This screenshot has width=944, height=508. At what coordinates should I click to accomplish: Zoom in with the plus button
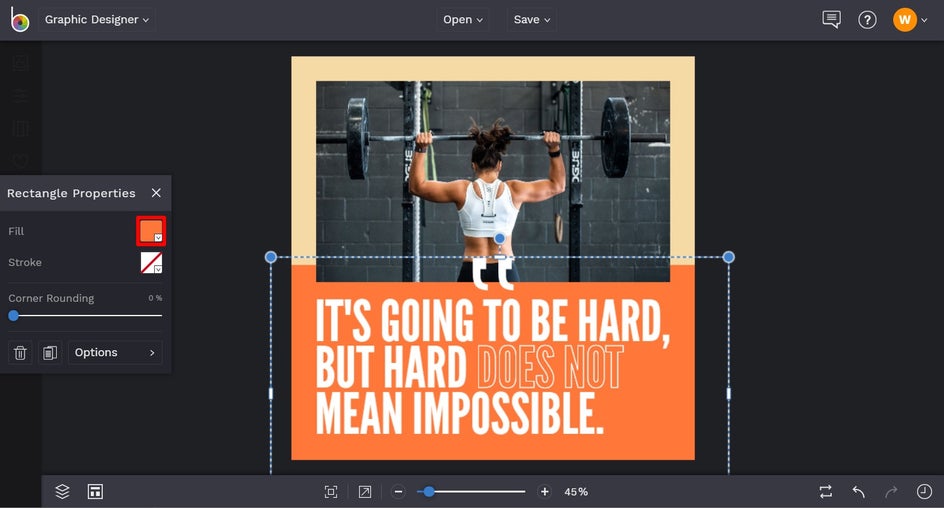[544, 492]
